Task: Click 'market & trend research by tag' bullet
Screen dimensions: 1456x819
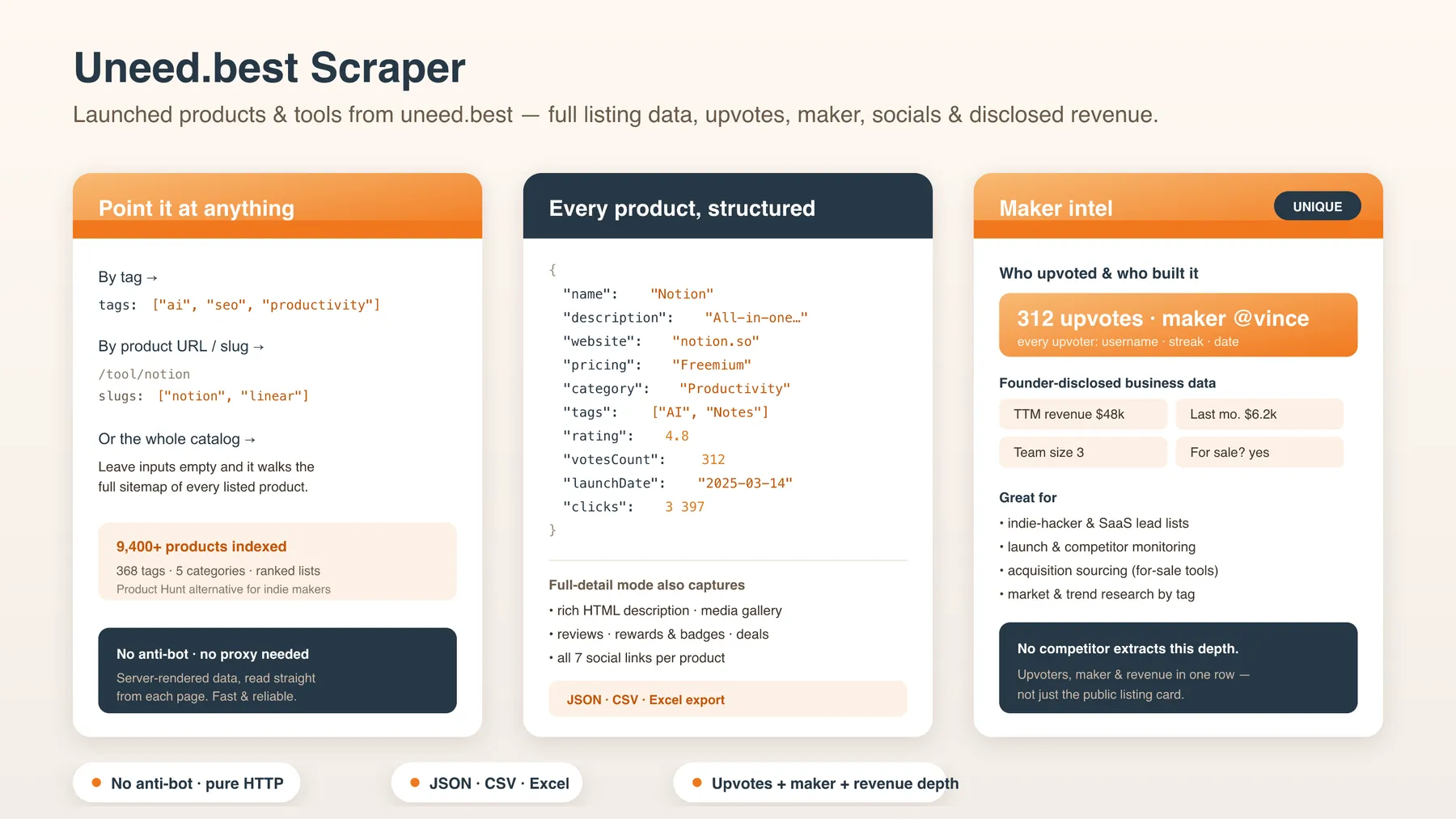Action: click(1097, 594)
